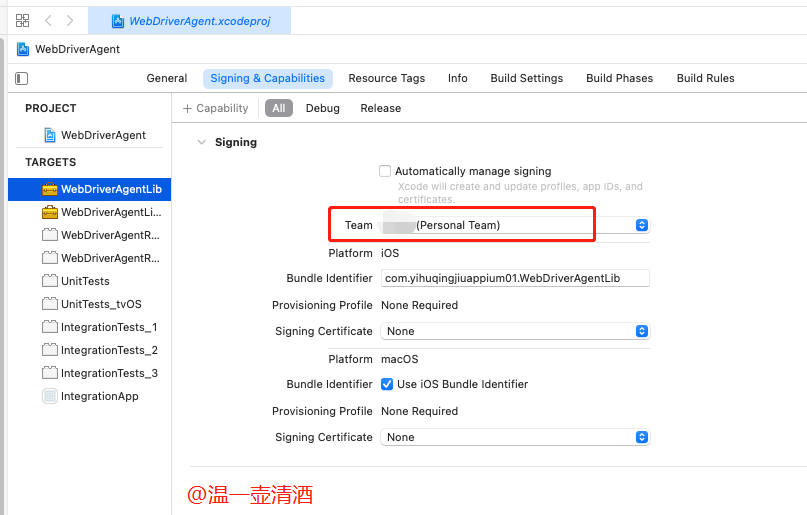
Task: Open macOS Signing Certificate dropdown
Action: click(515, 437)
